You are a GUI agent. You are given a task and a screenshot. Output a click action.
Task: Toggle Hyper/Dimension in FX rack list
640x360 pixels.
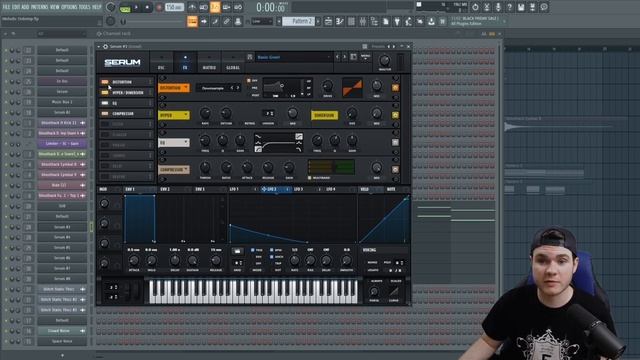pos(105,93)
